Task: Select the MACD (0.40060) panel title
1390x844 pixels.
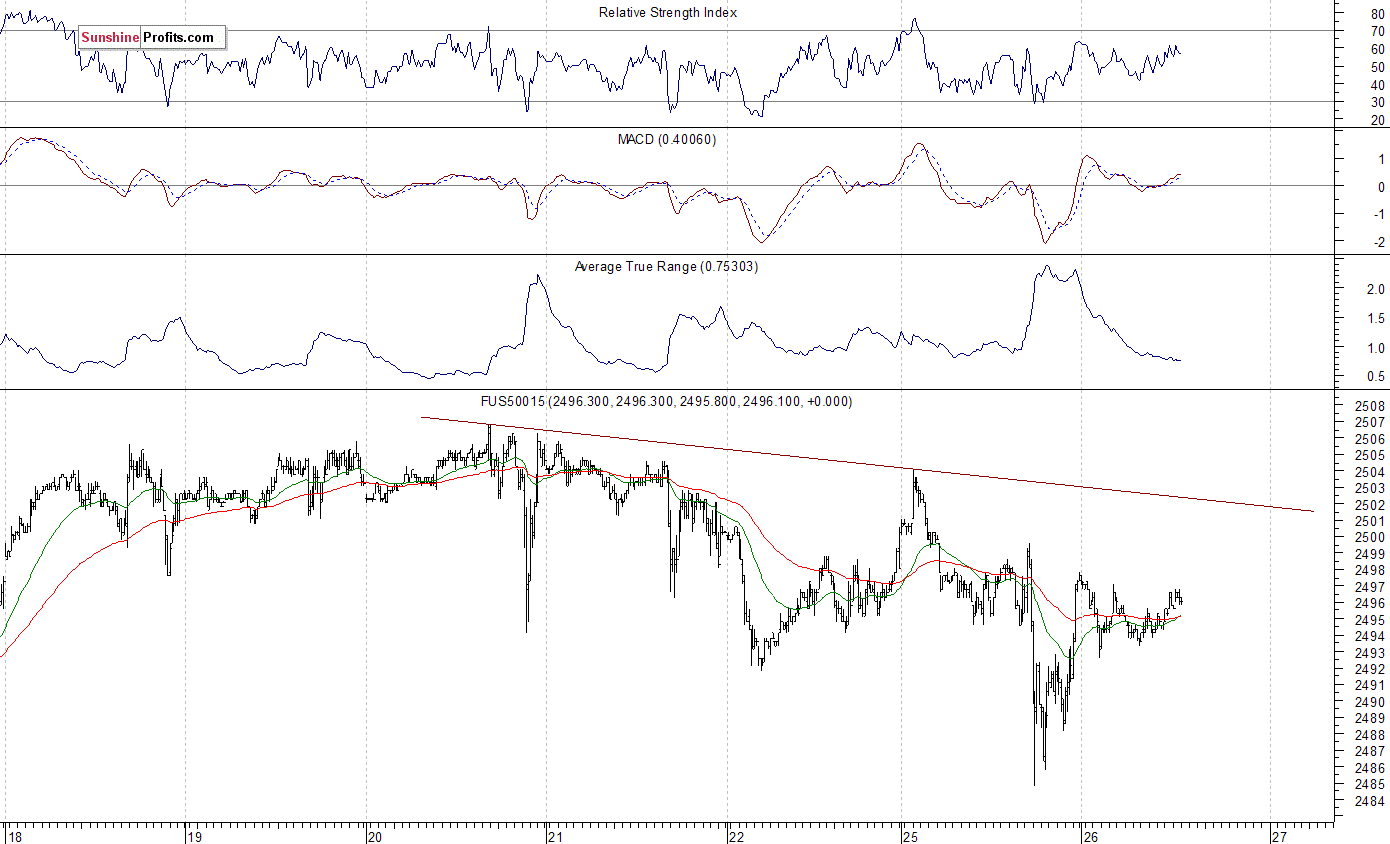Action: [x=666, y=140]
